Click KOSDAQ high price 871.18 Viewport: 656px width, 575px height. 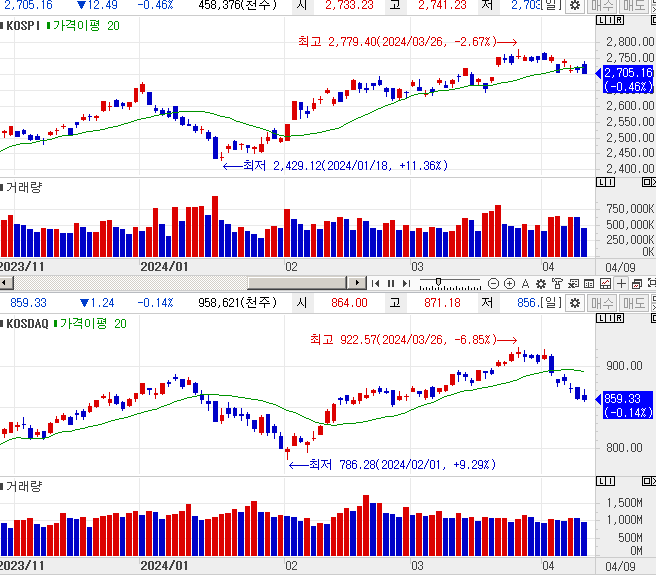(442, 302)
